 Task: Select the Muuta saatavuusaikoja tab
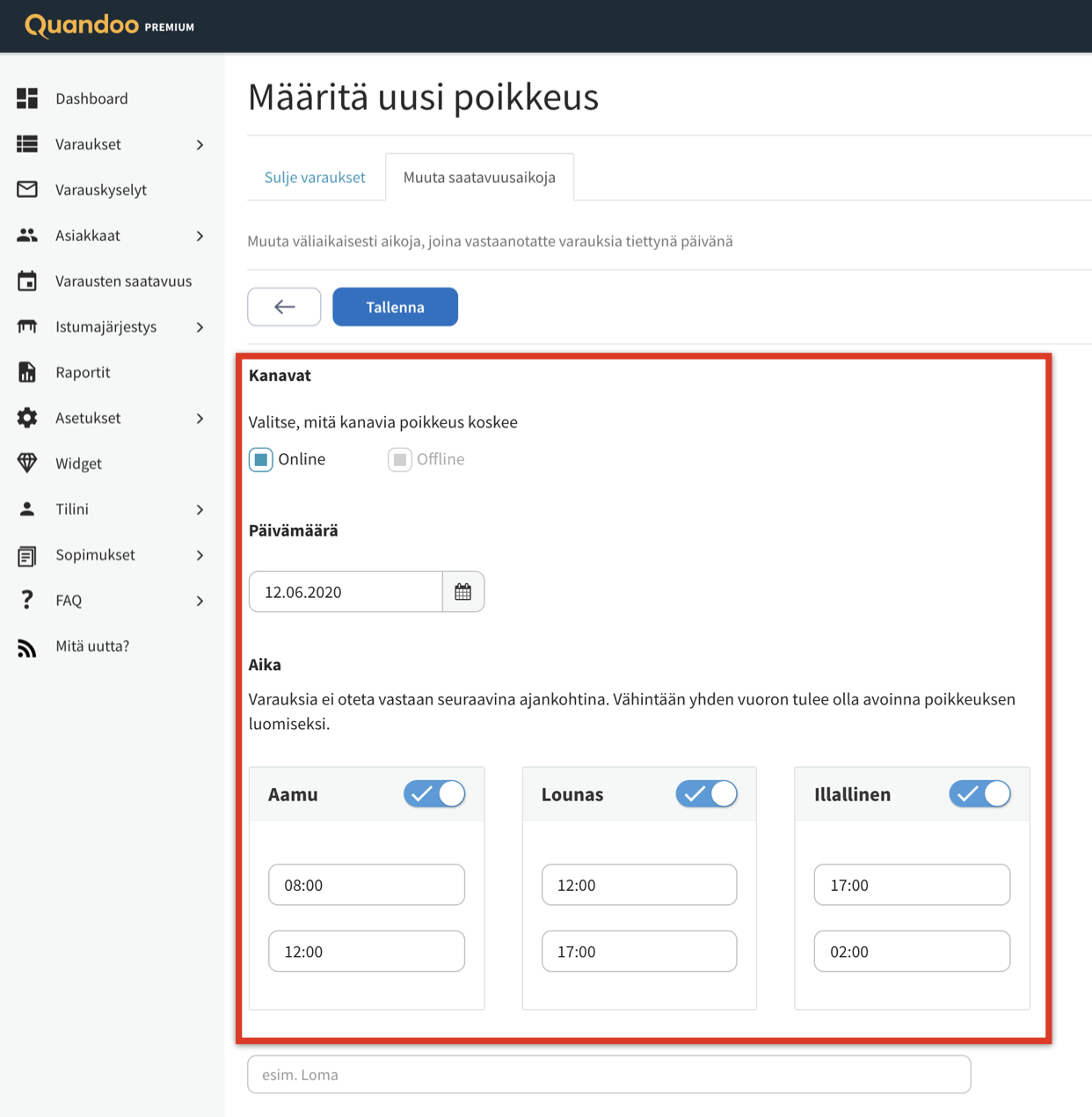pos(479,177)
